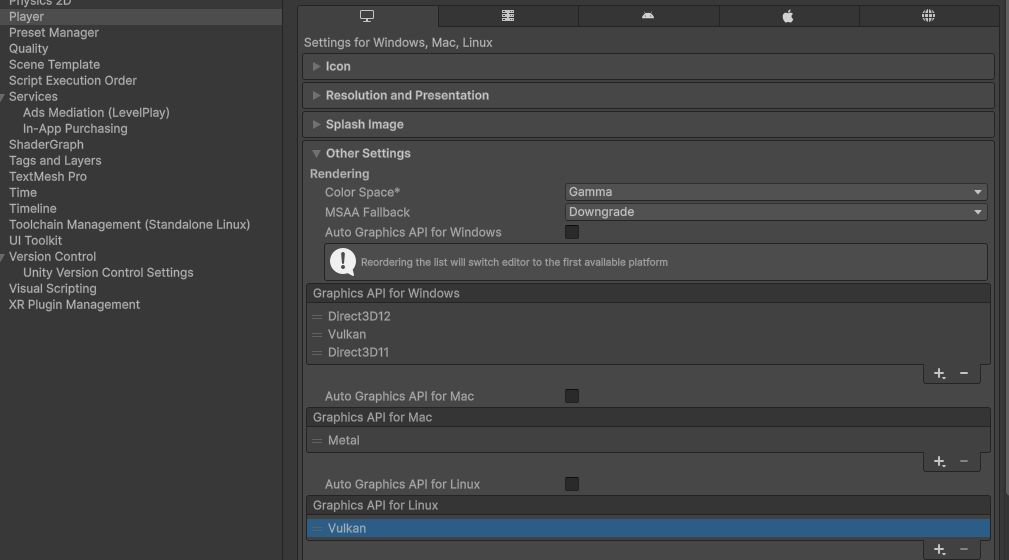The height and width of the screenshot is (560, 1009).
Task: Open the MSAA Fallback dropdown
Action: click(776, 212)
